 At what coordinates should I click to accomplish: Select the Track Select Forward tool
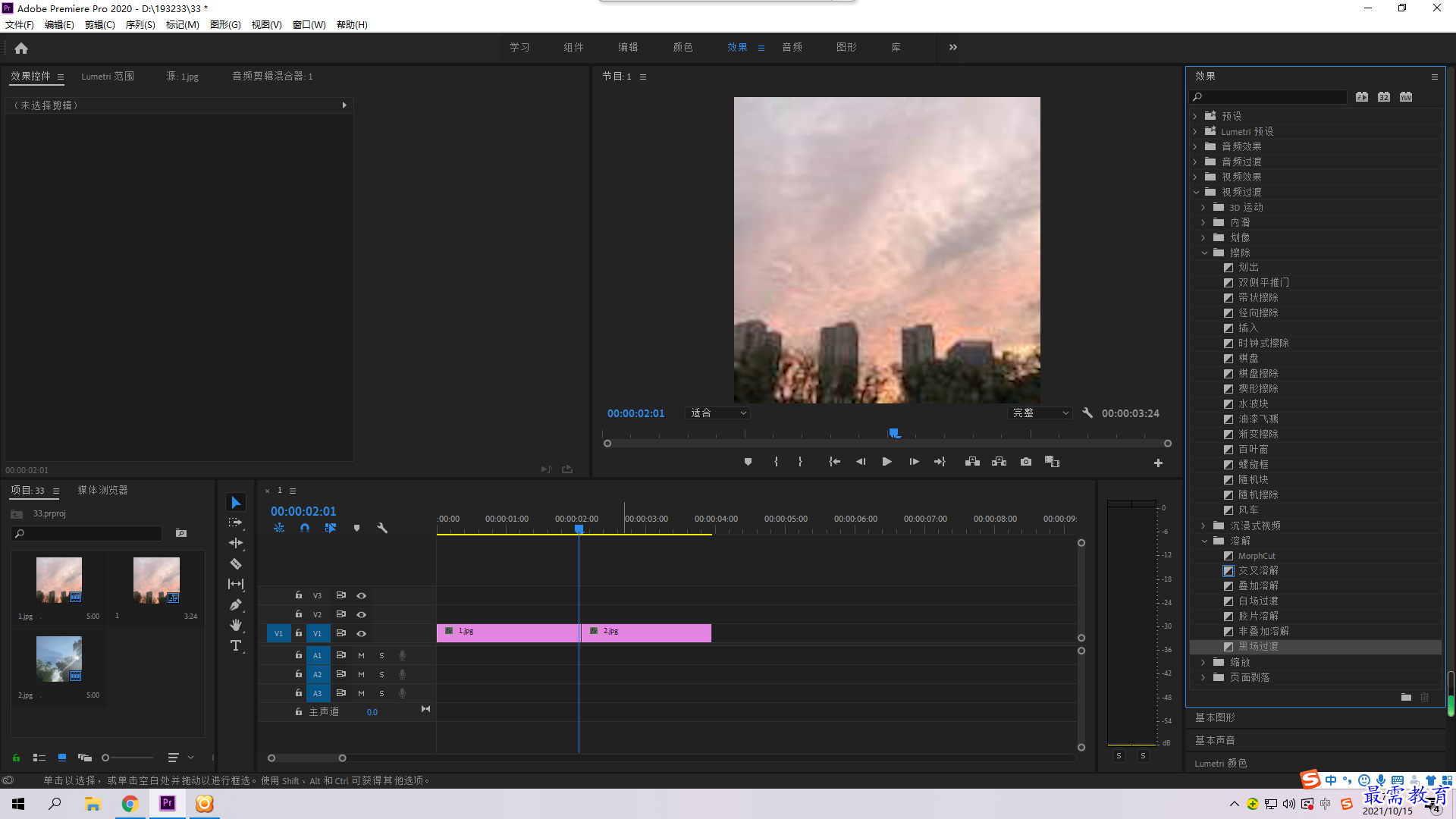(236, 522)
